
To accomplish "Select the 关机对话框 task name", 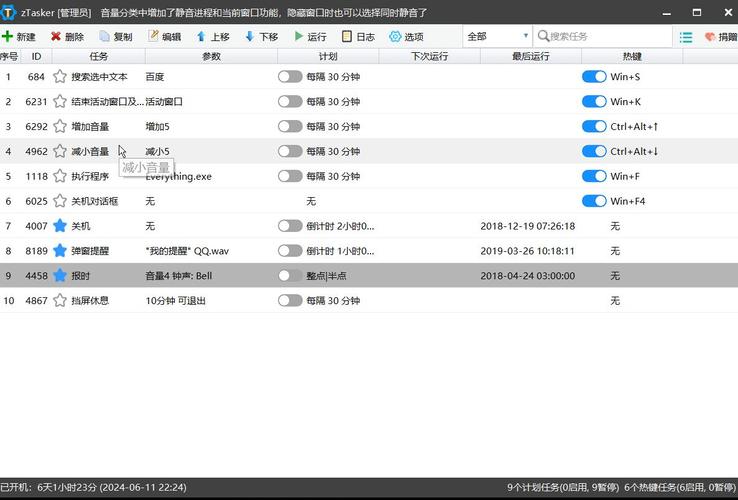I will [x=95, y=201].
